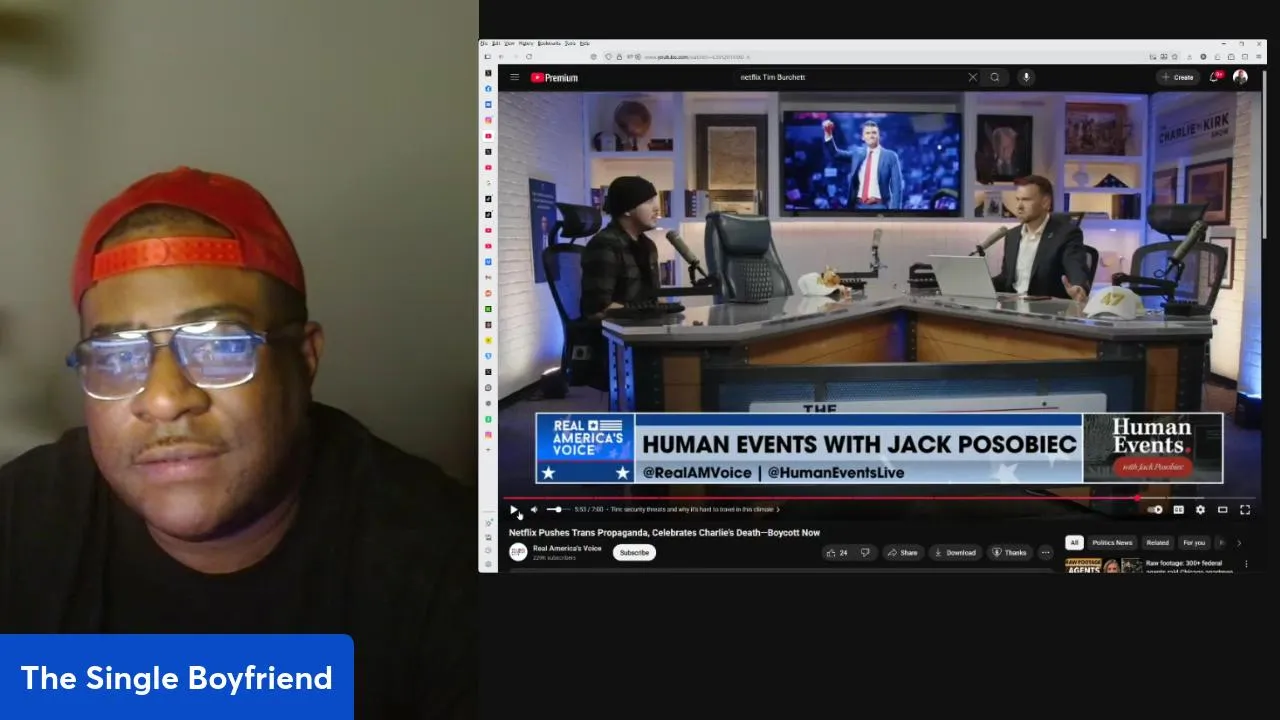Select the 'All' filter chip
Image resolution: width=1280 pixels, height=720 pixels.
pos(1074,542)
